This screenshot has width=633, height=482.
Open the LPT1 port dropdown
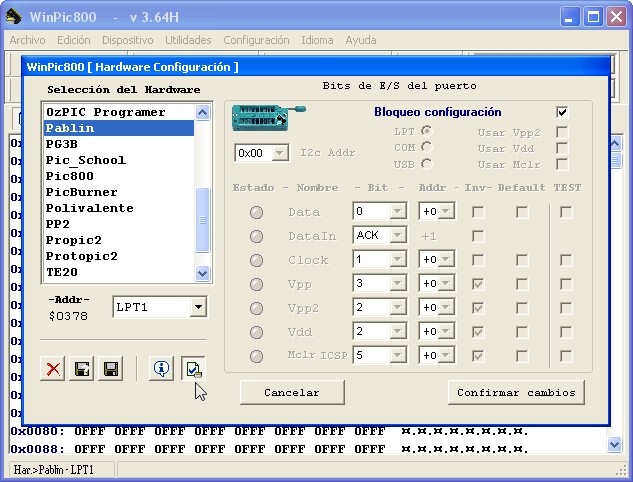[x=197, y=307]
